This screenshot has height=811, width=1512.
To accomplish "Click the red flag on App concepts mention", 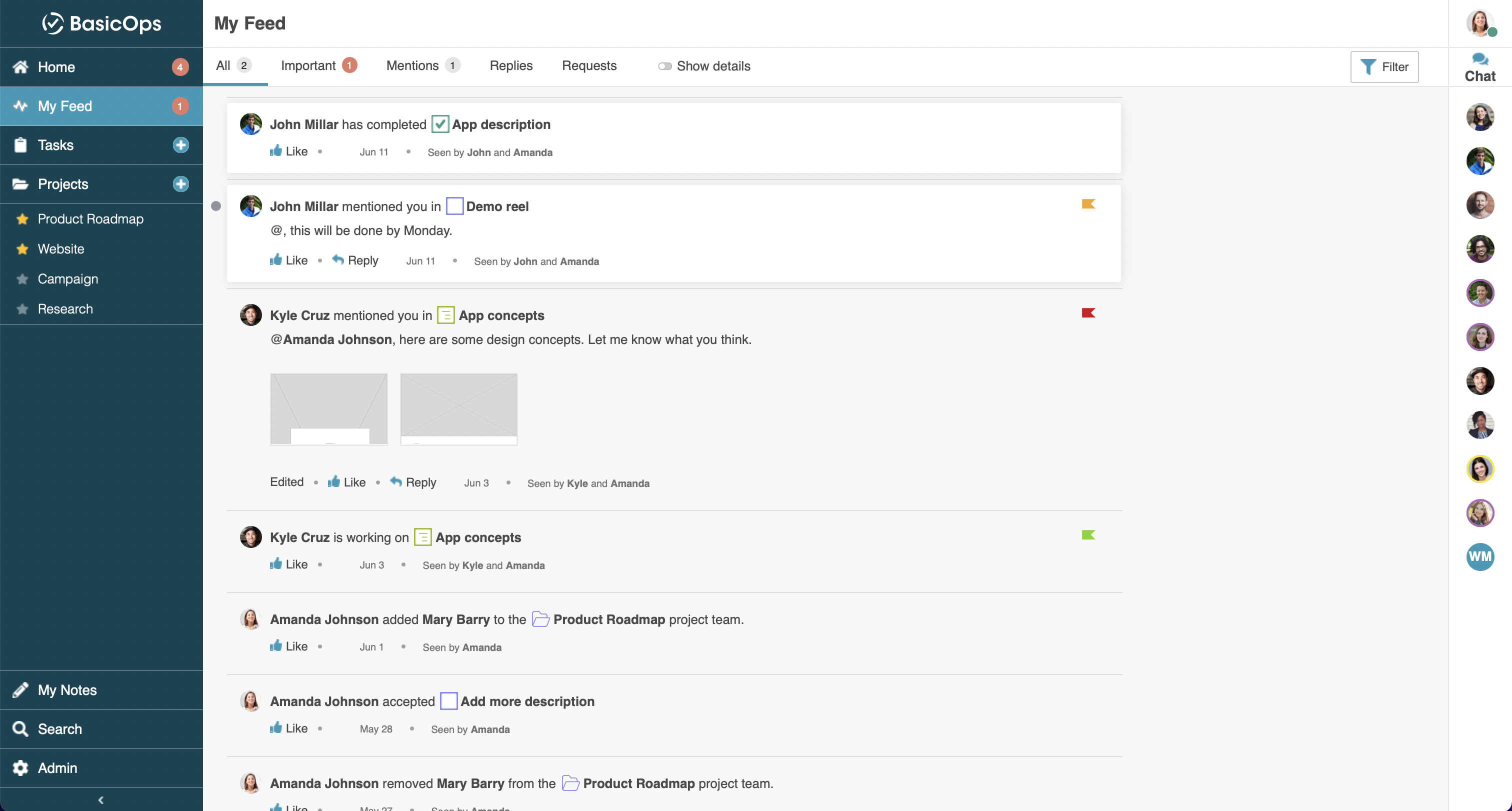I will coord(1087,313).
